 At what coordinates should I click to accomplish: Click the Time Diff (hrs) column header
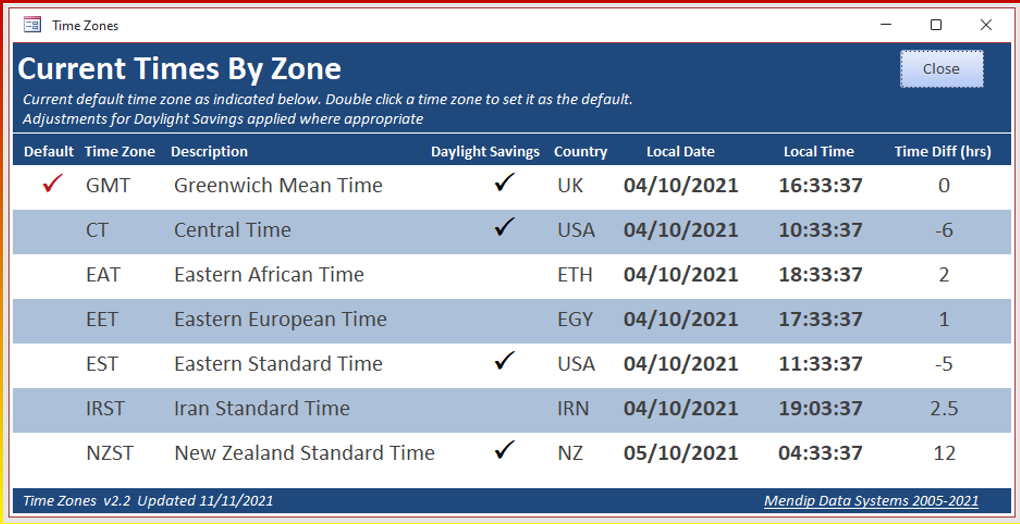click(942, 152)
